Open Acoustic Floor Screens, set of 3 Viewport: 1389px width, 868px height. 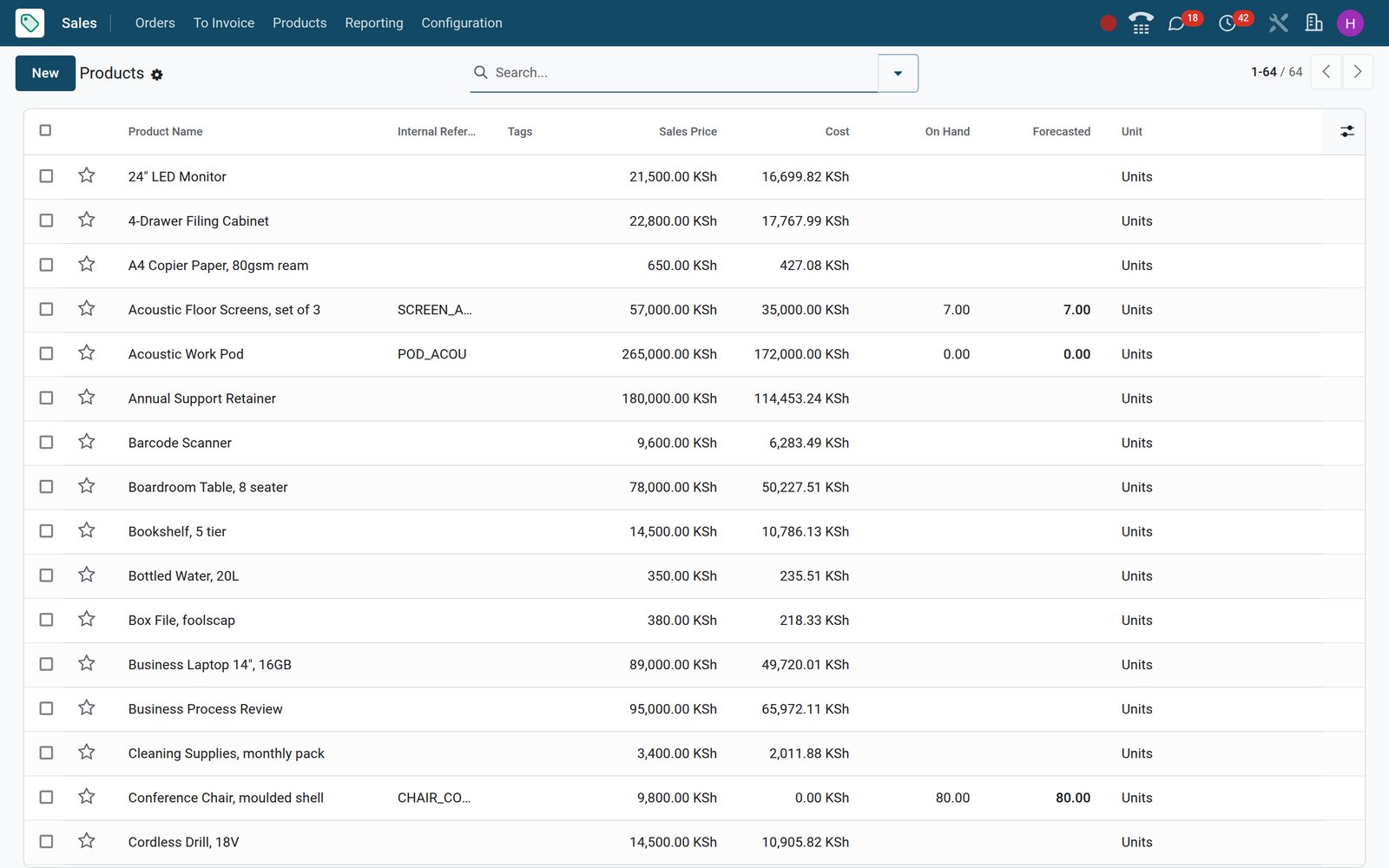pos(224,310)
